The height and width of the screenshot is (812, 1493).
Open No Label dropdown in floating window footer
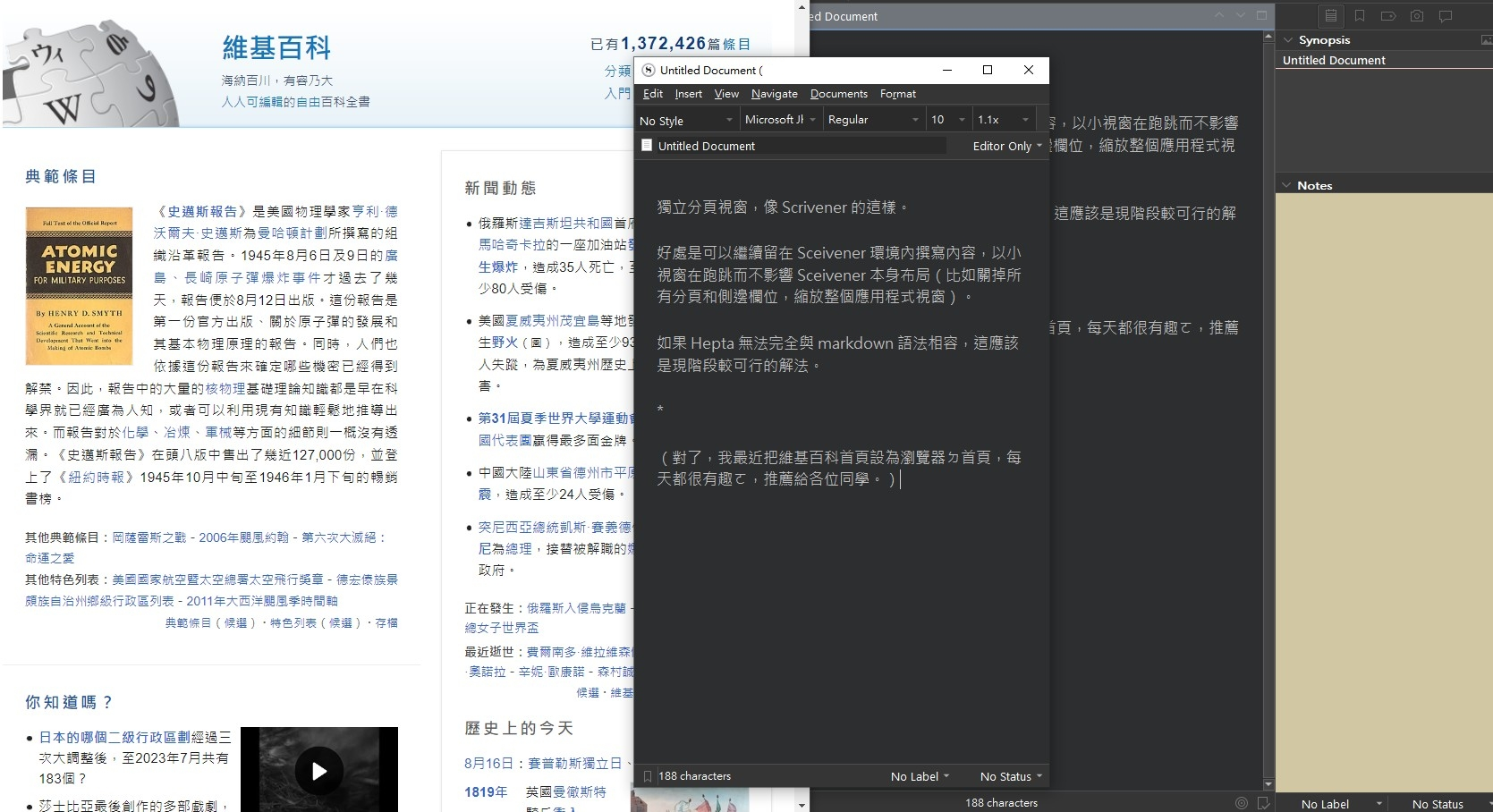pos(920,776)
